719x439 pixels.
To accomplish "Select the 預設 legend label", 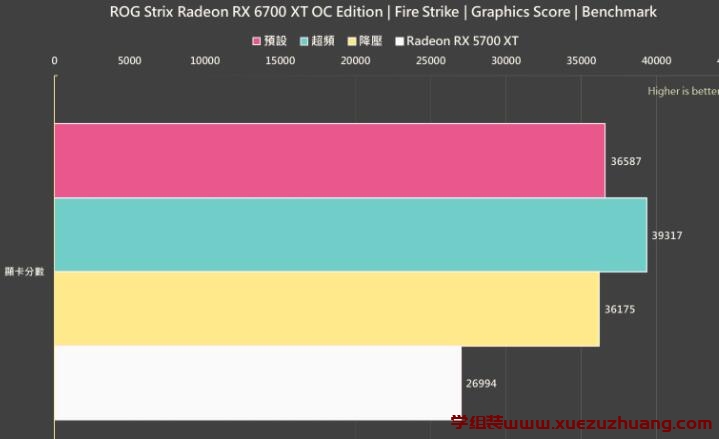I will (275, 41).
